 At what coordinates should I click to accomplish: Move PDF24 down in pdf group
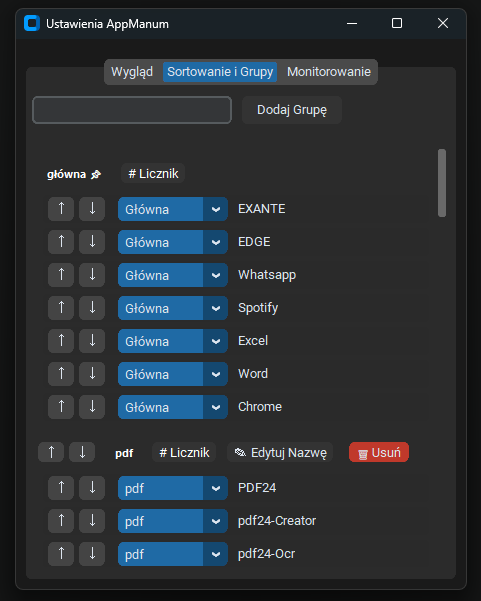click(x=92, y=488)
